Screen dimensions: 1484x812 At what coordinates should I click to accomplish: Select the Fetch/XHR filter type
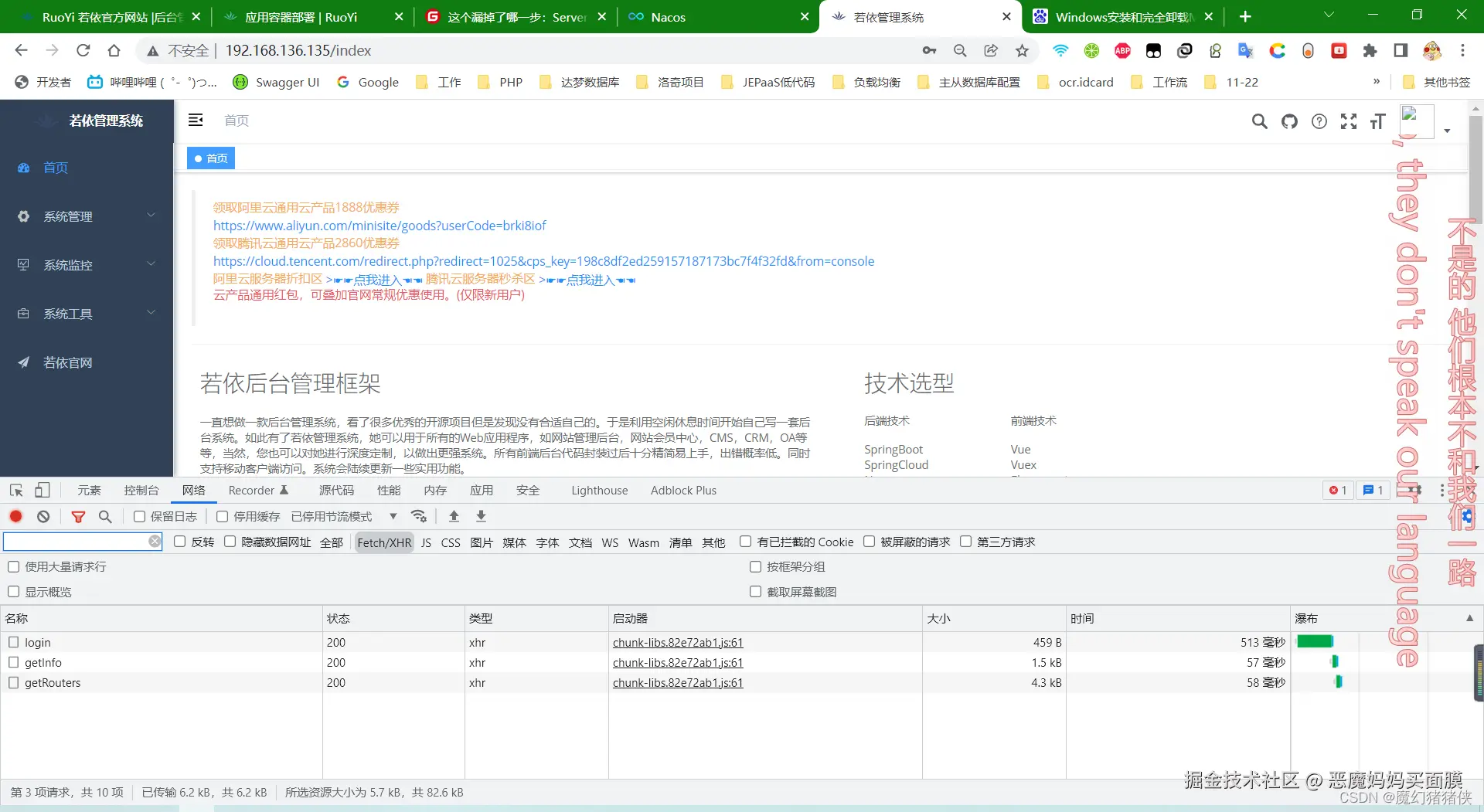tap(384, 542)
